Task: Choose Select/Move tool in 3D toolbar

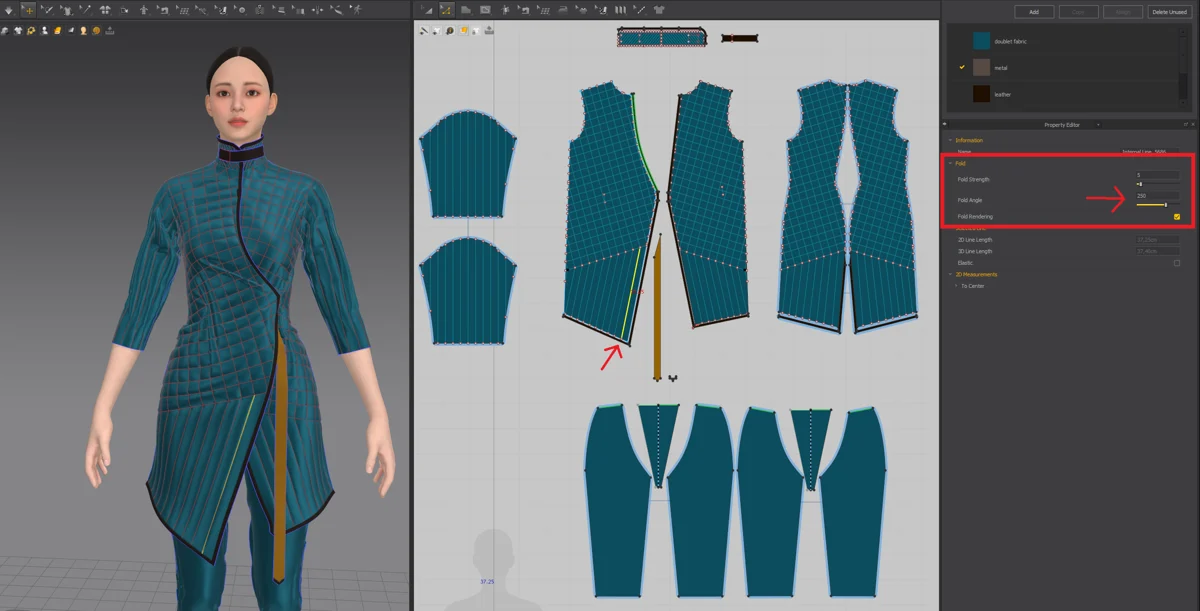Action: pyautogui.click(x=29, y=10)
